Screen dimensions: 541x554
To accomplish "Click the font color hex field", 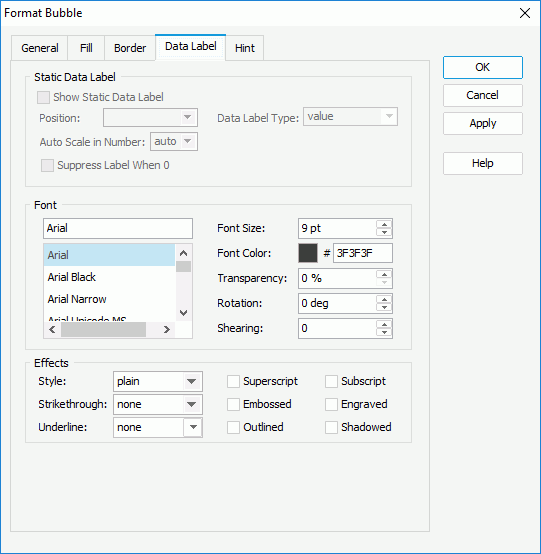I will pyautogui.click(x=363, y=253).
